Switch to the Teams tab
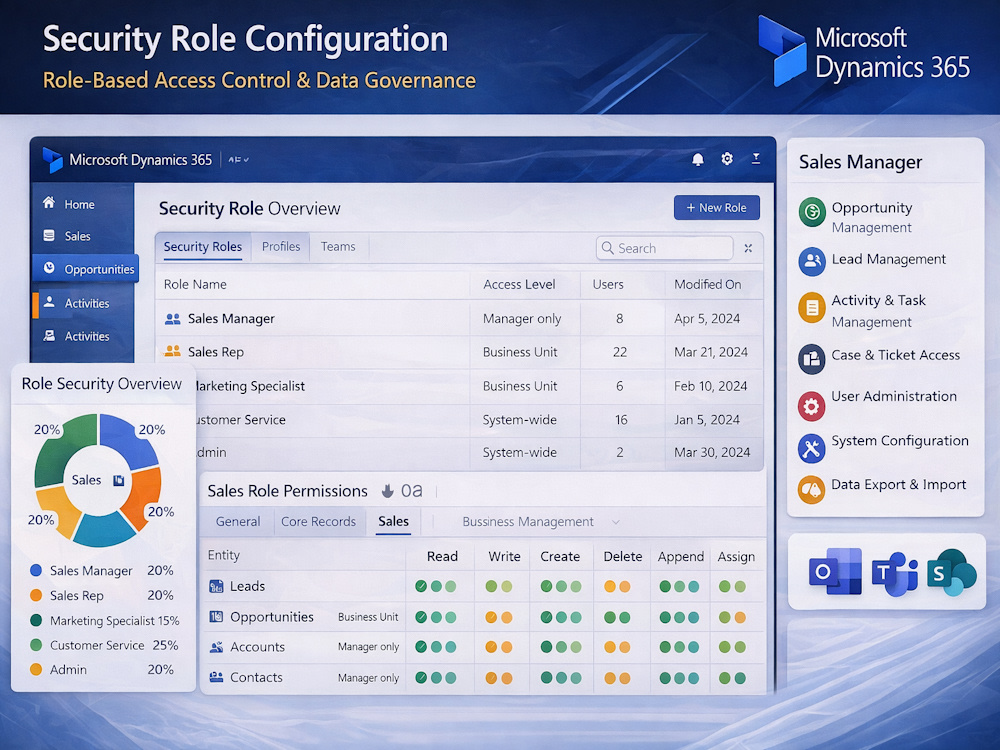The height and width of the screenshot is (750, 1000). [x=338, y=247]
